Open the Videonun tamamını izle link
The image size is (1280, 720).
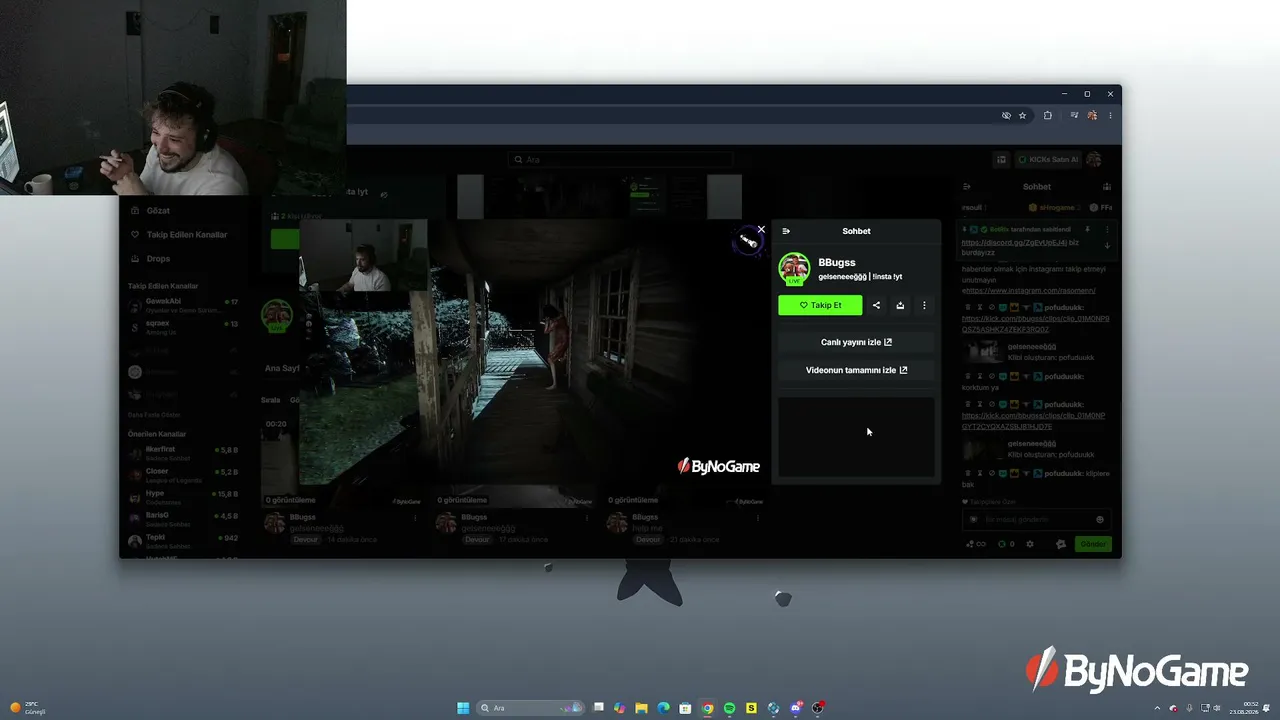click(856, 370)
